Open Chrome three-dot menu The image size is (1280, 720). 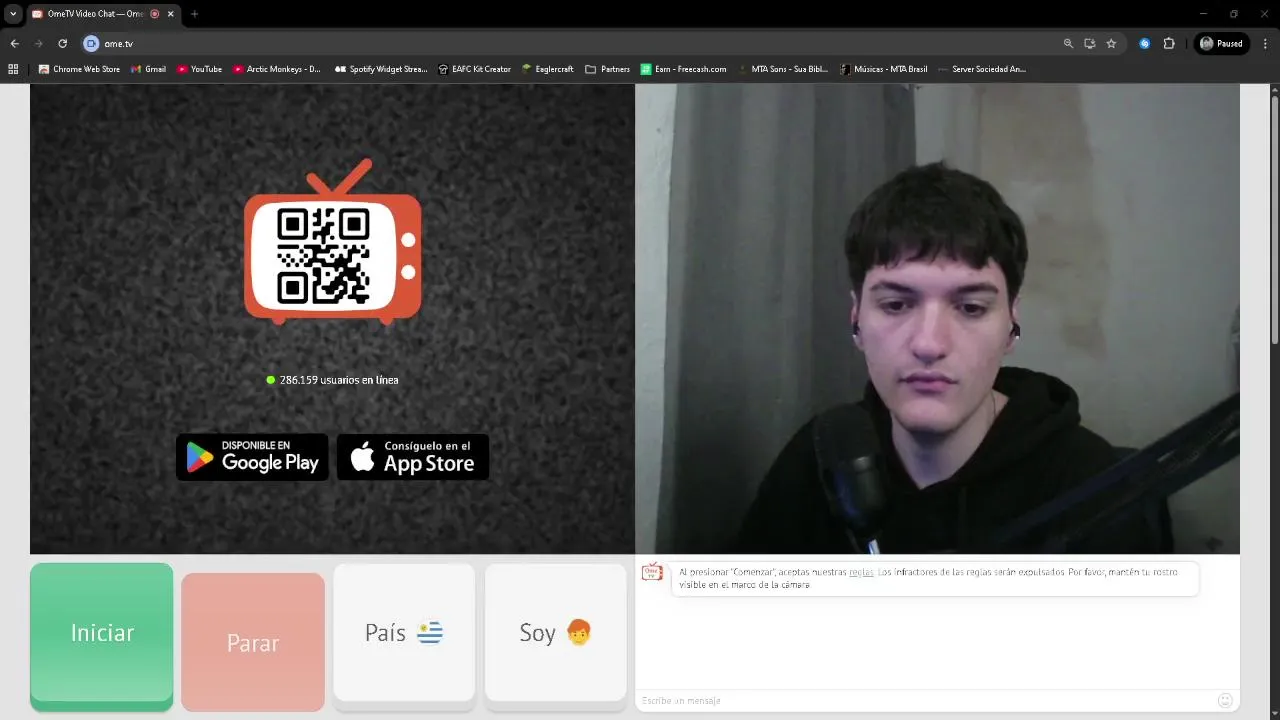pyautogui.click(x=1265, y=43)
